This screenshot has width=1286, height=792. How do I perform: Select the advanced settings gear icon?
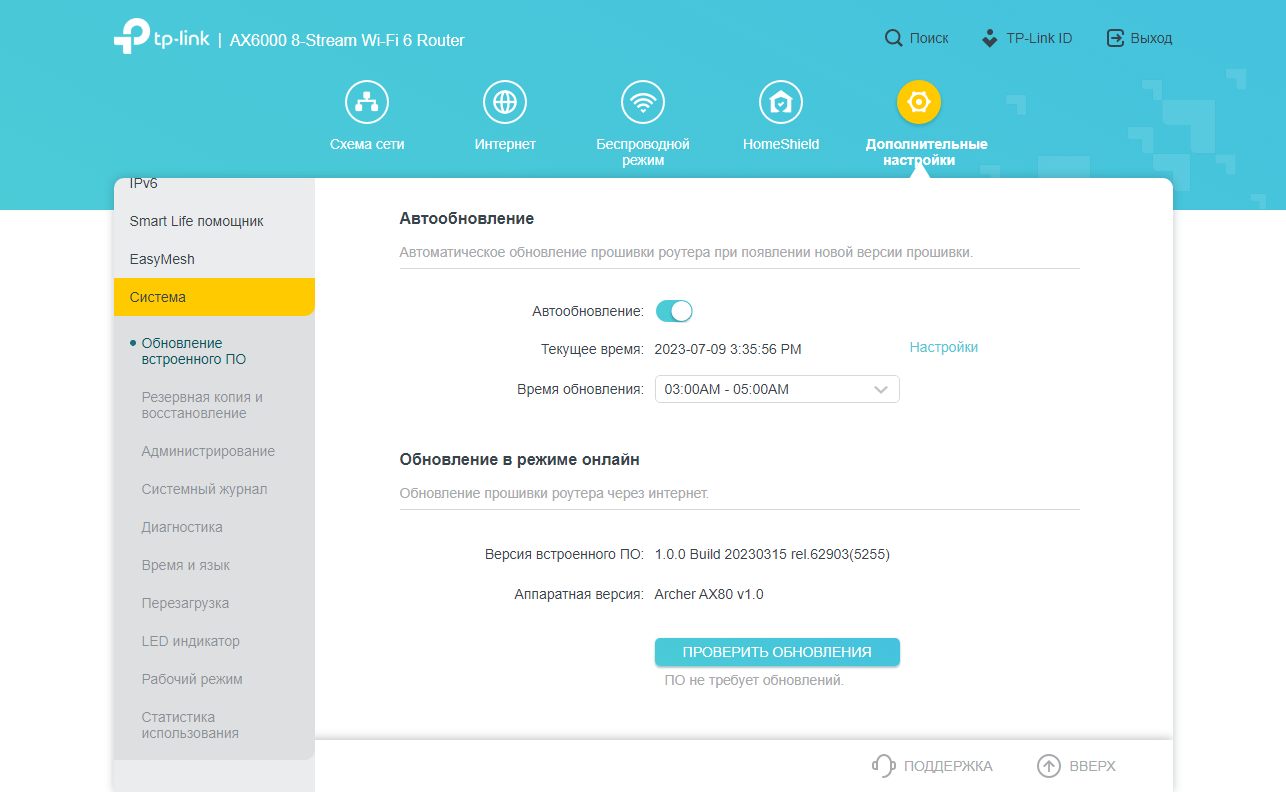tap(919, 102)
